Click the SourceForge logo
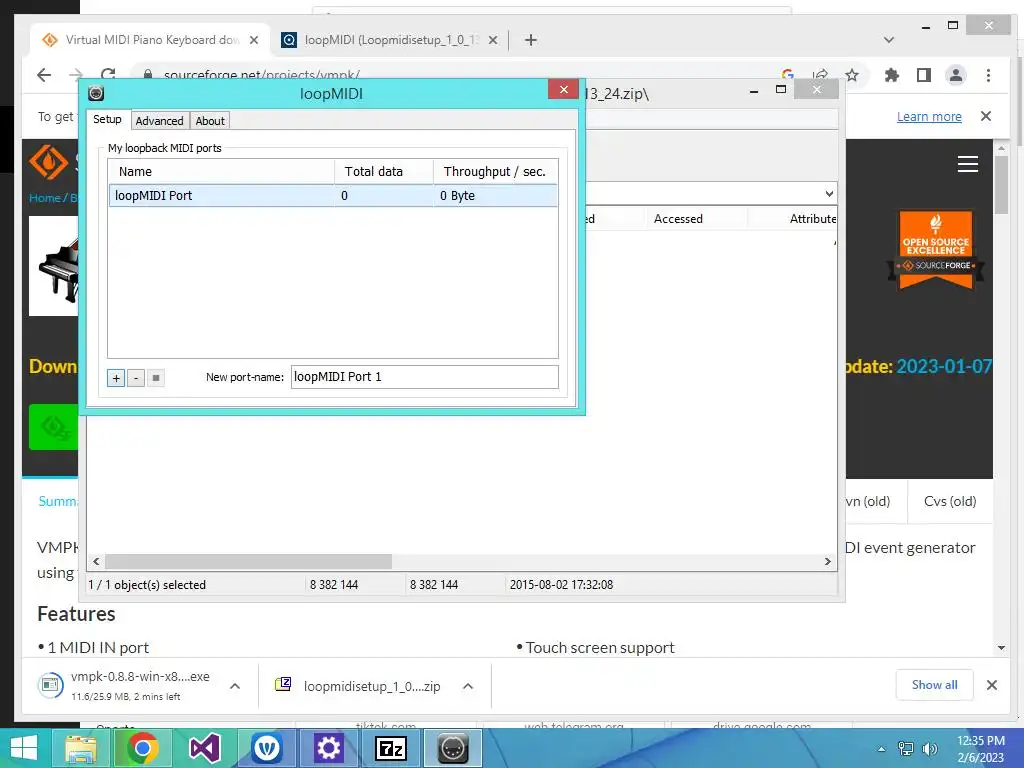Screen dimensions: 1024x768 (x=49, y=163)
